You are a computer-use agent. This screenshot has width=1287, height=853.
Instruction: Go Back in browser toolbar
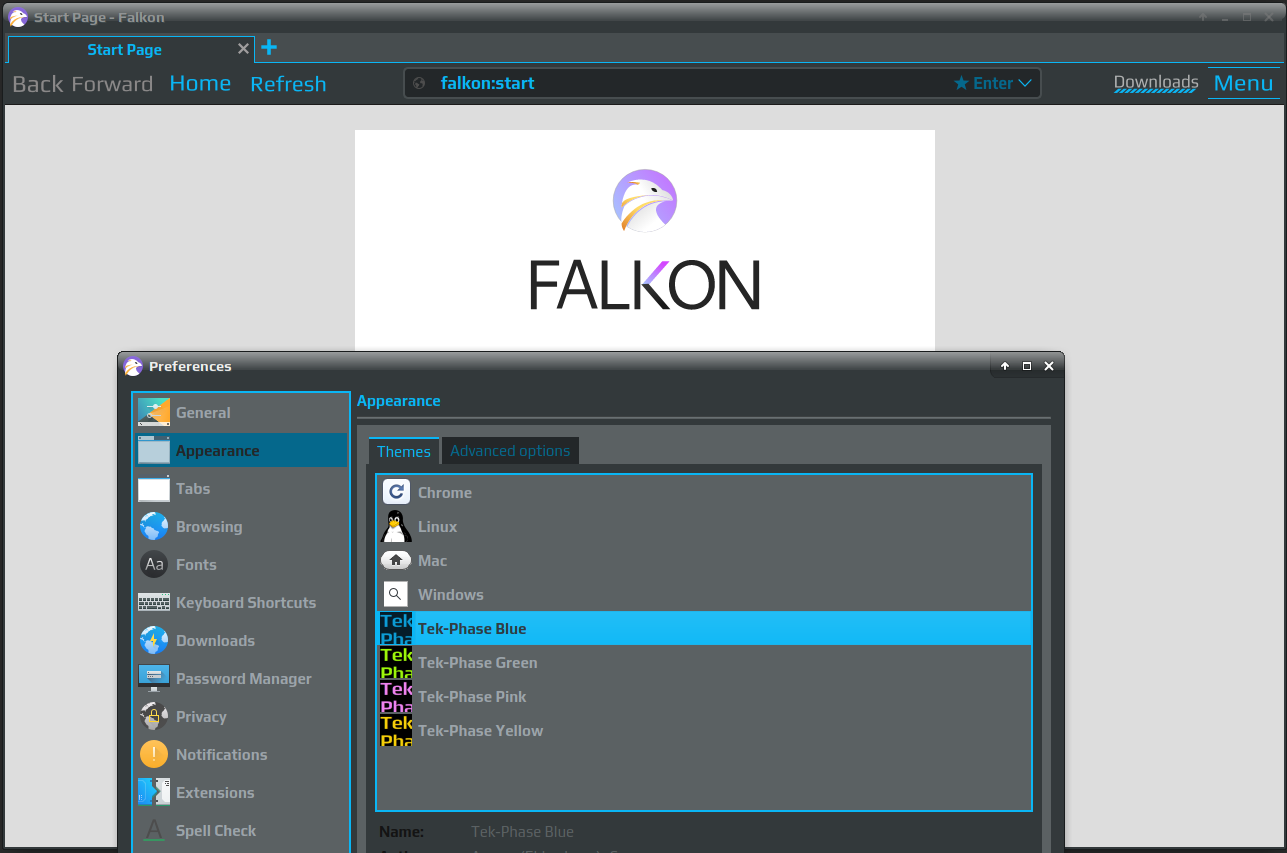(38, 84)
